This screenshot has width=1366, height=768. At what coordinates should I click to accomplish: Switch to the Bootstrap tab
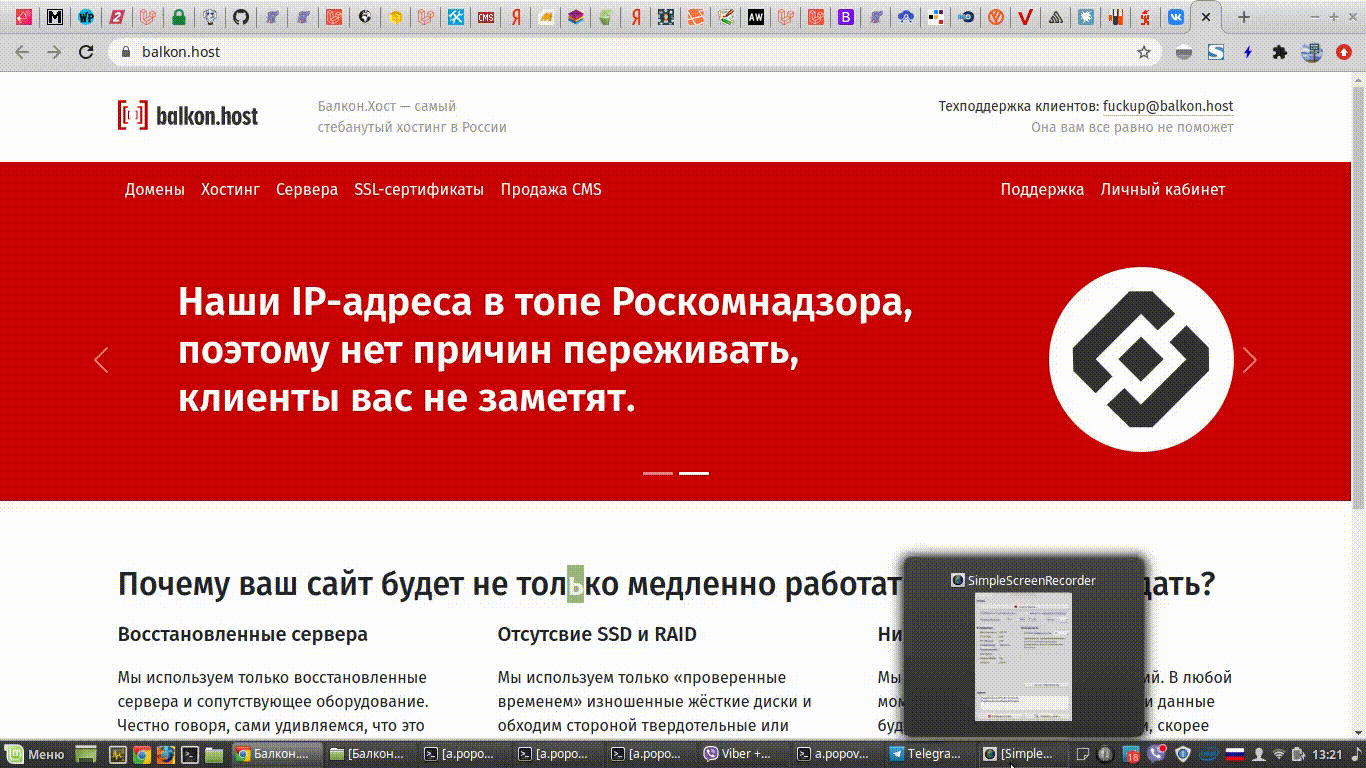point(846,17)
